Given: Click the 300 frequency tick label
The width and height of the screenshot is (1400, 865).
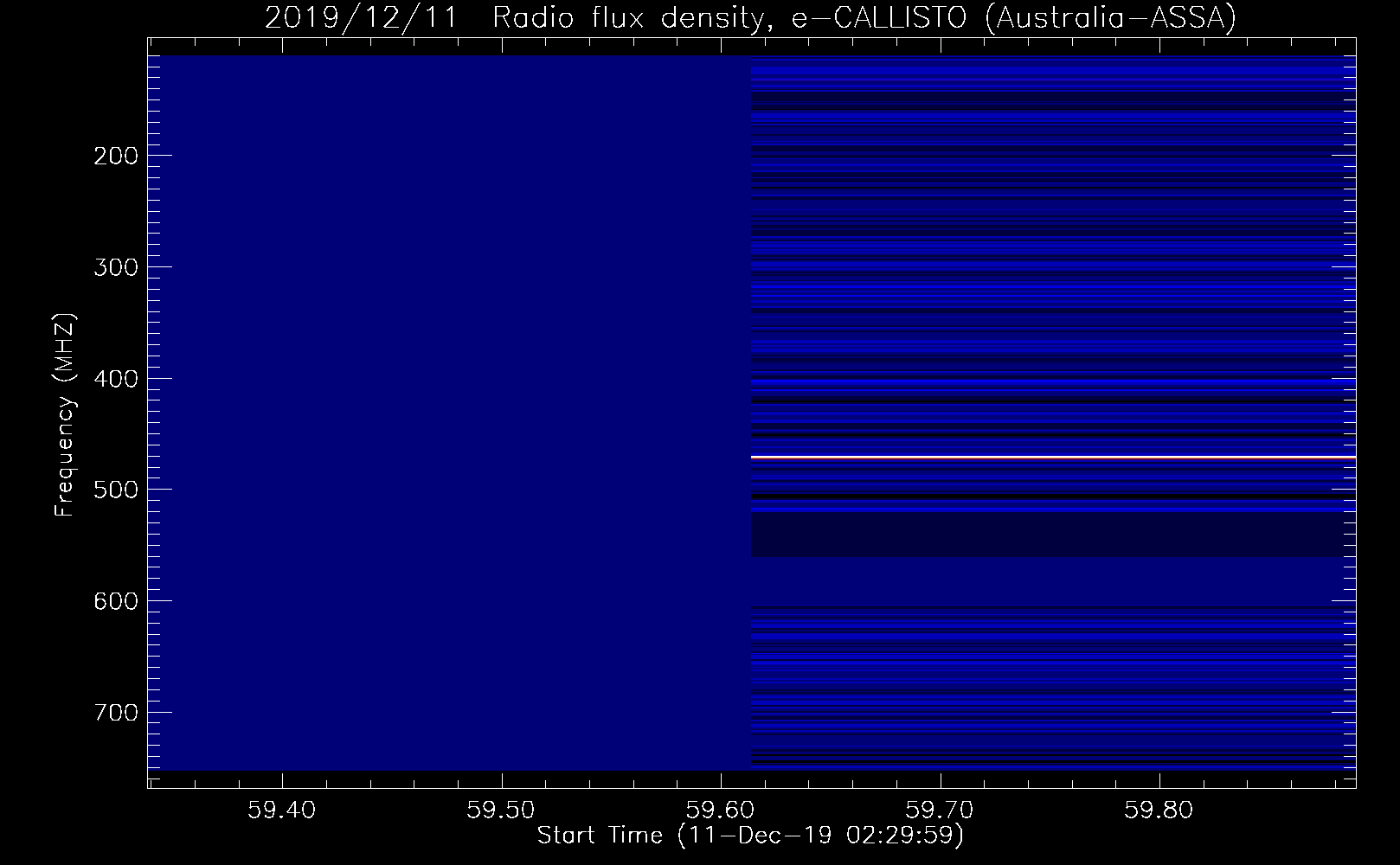Looking at the screenshot, I should [x=115, y=267].
